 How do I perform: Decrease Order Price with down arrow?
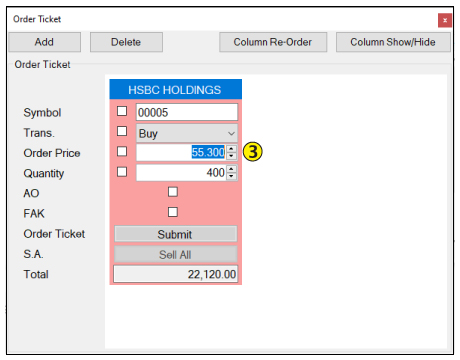[x=232, y=156]
